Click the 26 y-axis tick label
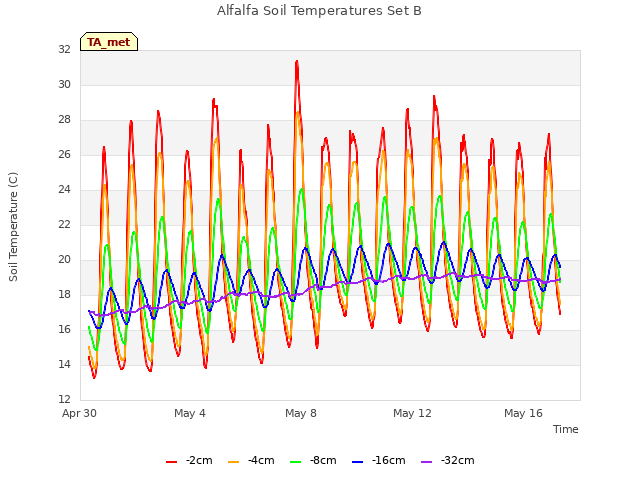The width and height of the screenshot is (640, 480). pos(64,155)
